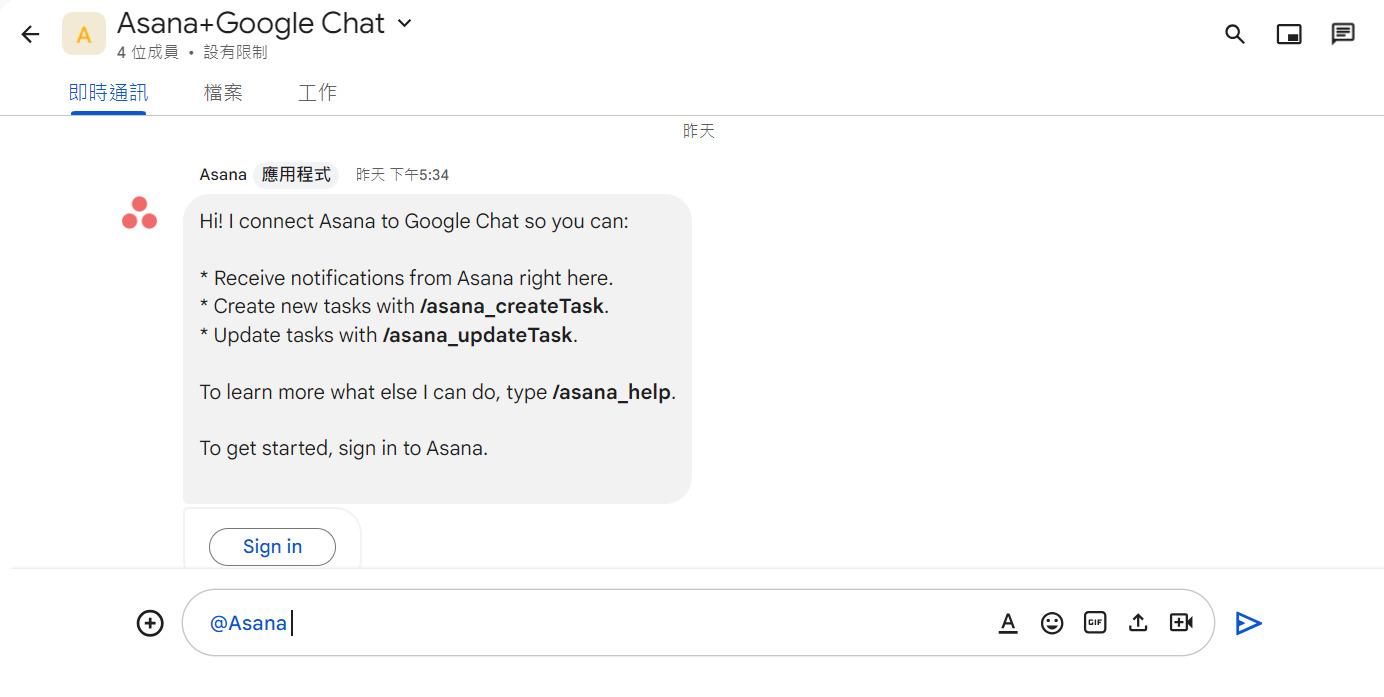Open the Asana+Google Chat space dropdown
This screenshot has width=1384, height=697.
click(405, 23)
